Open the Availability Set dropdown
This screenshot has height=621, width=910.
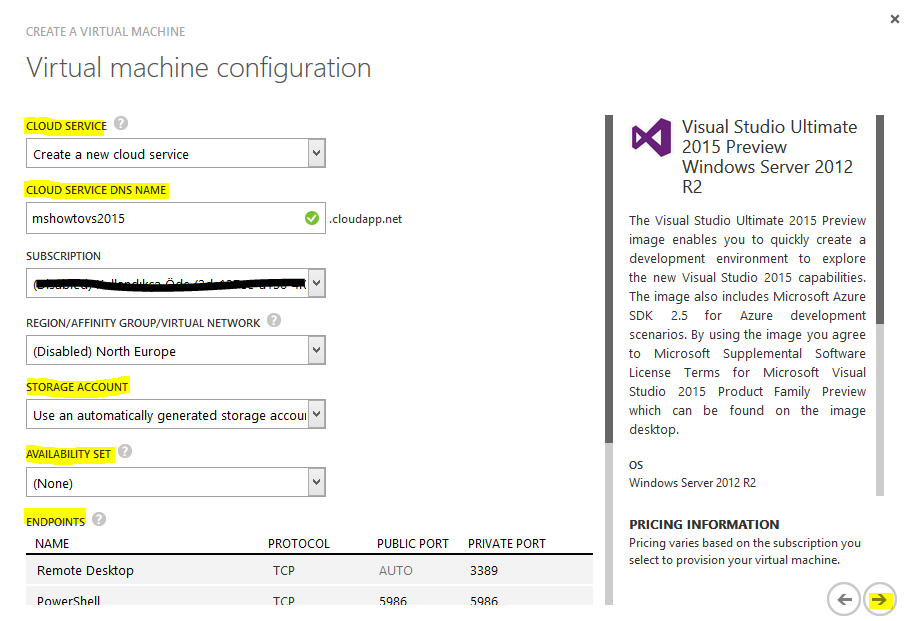(176, 483)
